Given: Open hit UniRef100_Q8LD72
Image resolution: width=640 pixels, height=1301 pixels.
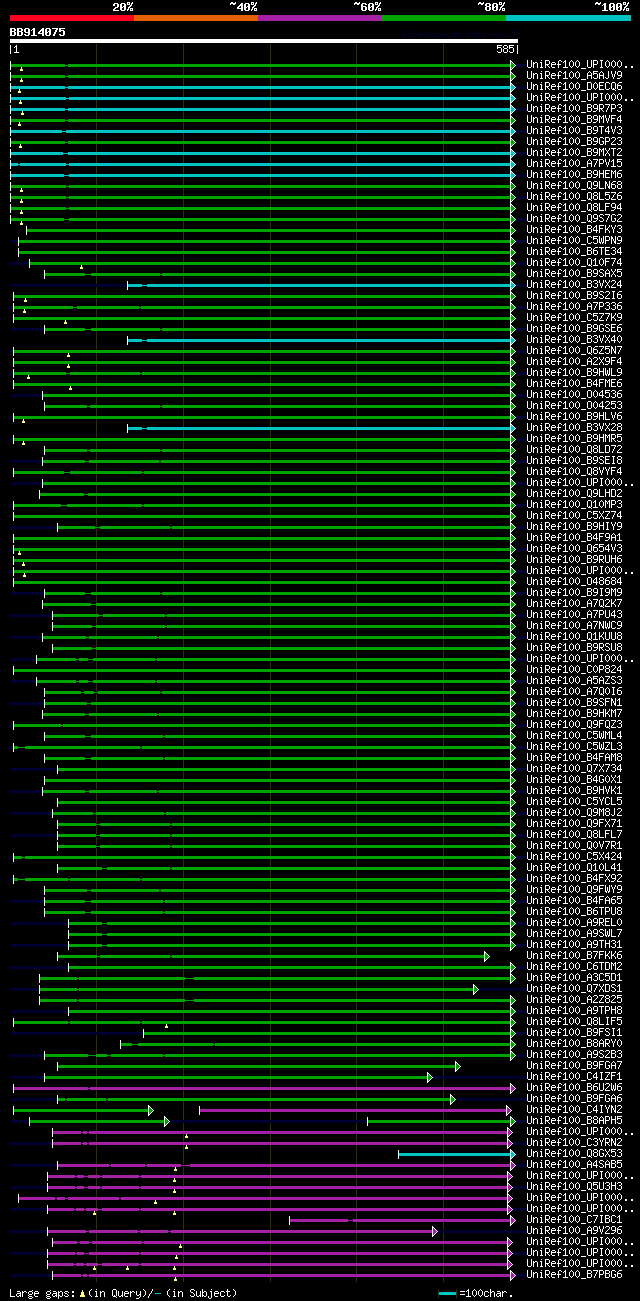Looking at the screenshot, I should [x=574, y=449].
